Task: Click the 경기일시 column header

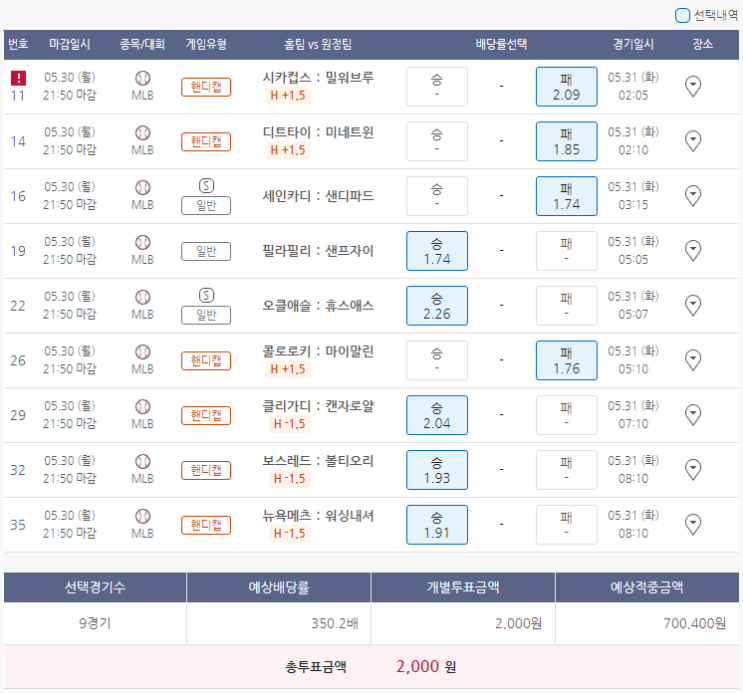Action: pyautogui.click(x=633, y=45)
